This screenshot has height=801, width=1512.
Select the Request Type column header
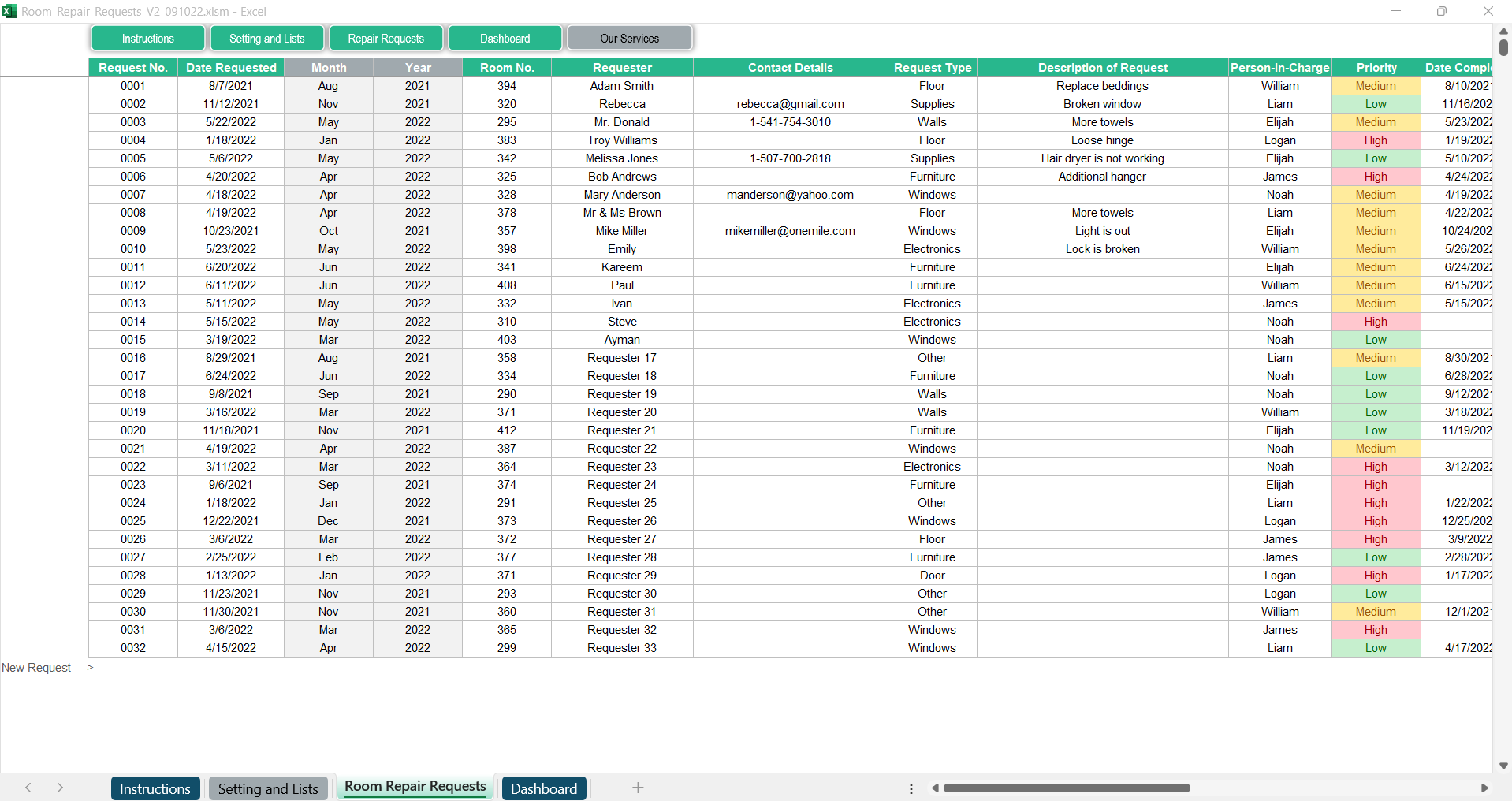coord(932,68)
